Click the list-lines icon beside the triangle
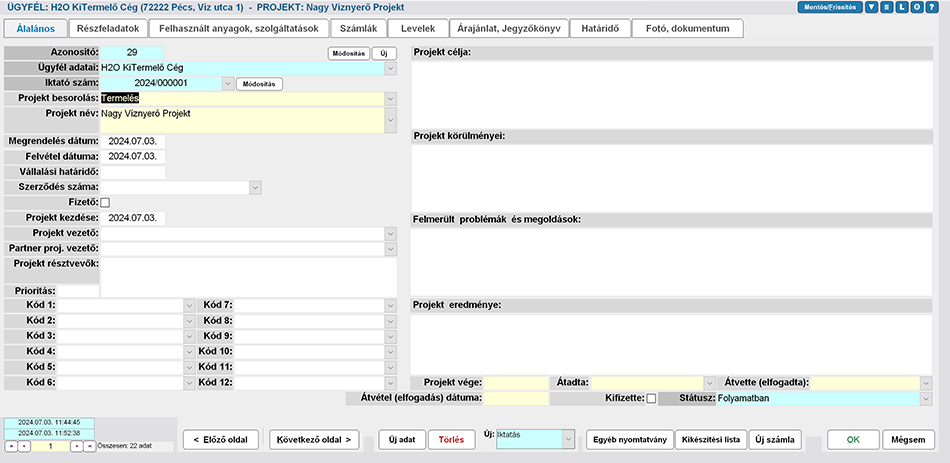Image resolution: width=950 pixels, height=463 pixels. click(885, 7)
